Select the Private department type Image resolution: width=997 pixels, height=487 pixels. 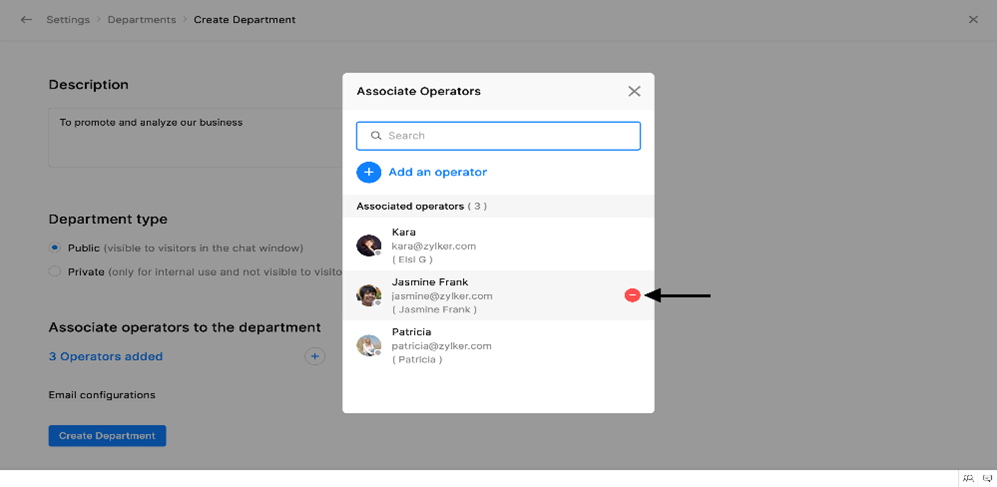point(55,271)
